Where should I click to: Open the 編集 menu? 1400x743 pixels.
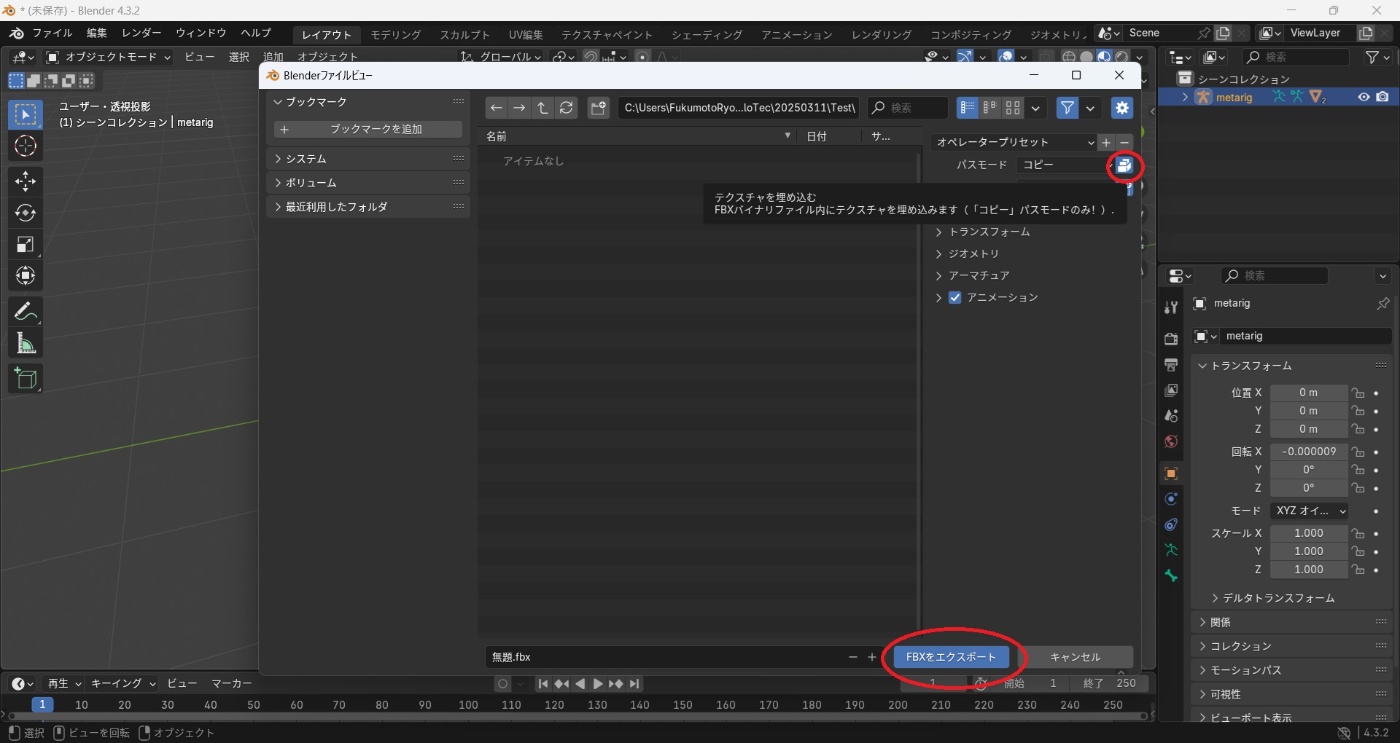[x=96, y=33]
